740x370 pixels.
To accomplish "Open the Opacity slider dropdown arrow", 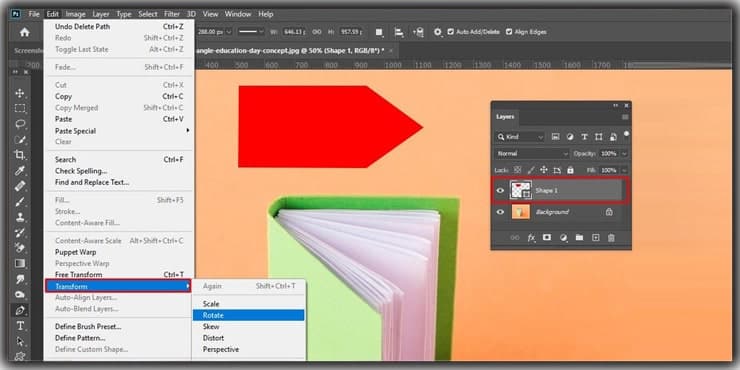I will coord(624,154).
